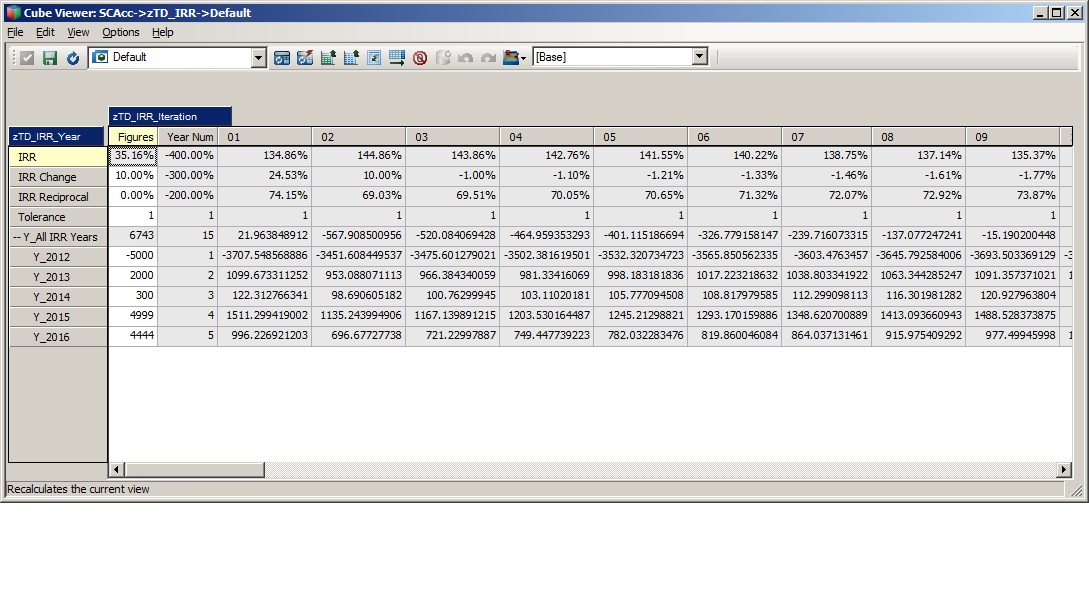The image size is (1089, 614).
Task: Open the [Base] sandbox dropdown
Action: (x=700, y=57)
